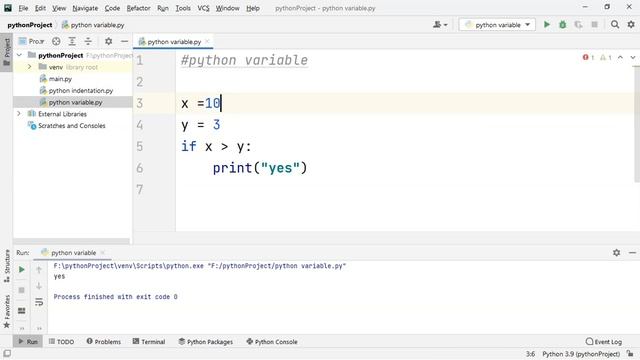Expand all in Project panel
Viewport: 640px width, 360px height.
point(72,41)
